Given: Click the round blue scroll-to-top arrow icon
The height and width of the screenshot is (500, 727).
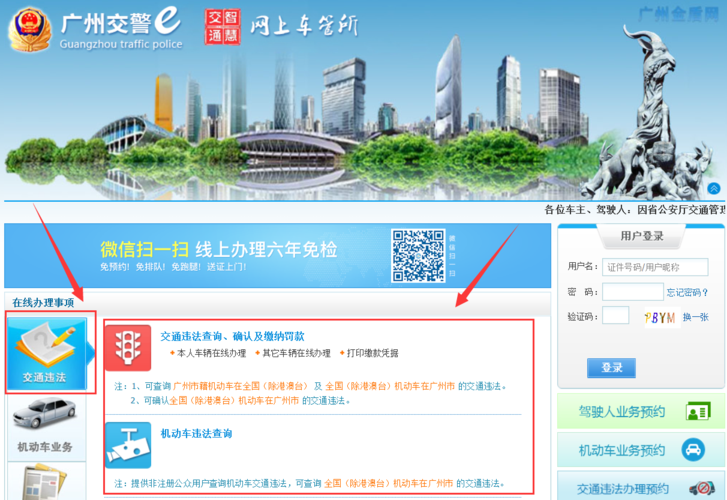Looking at the screenshot, I should (x=714, y=188).
